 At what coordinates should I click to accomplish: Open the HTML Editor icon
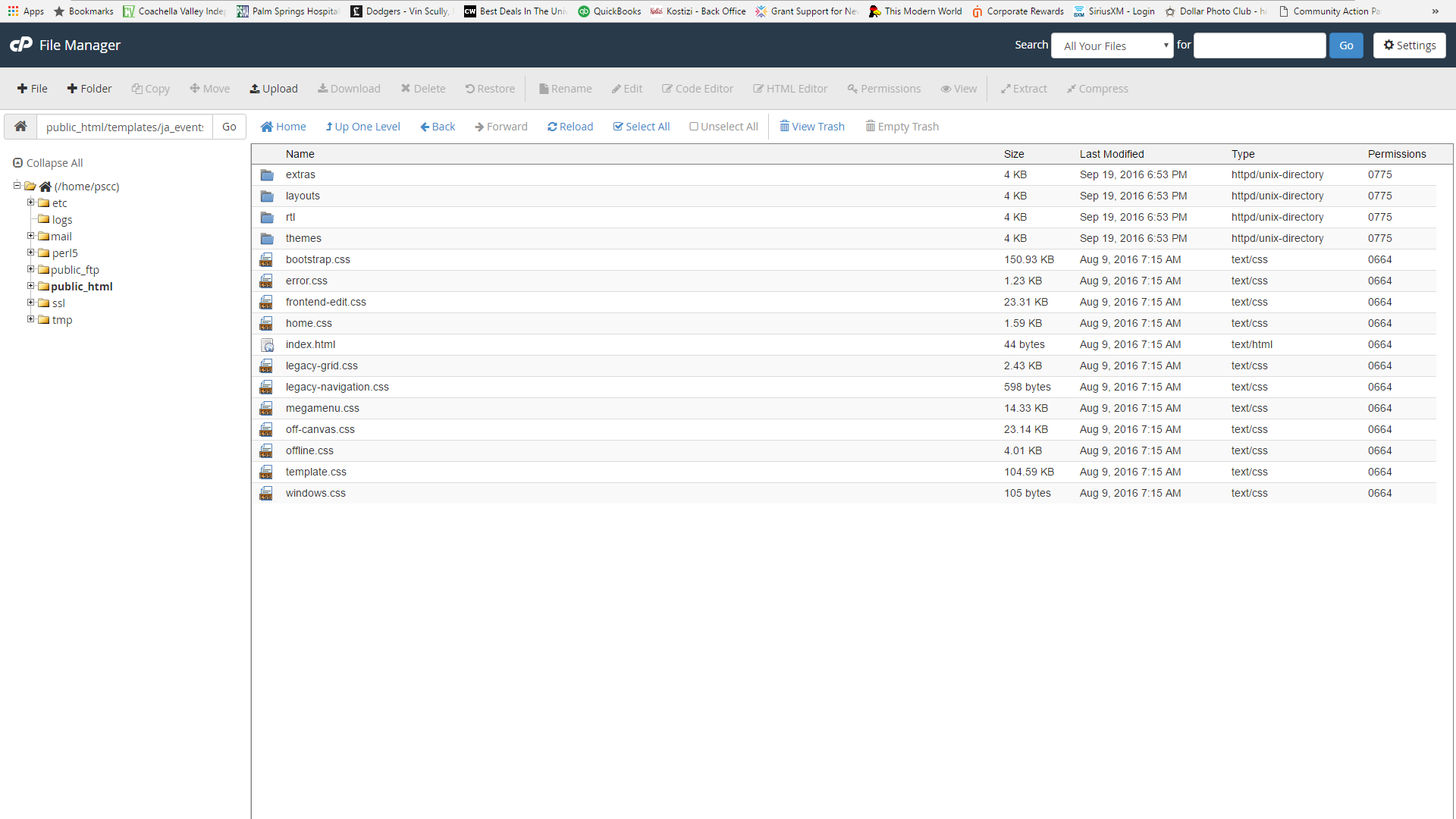tap(790, 89)
